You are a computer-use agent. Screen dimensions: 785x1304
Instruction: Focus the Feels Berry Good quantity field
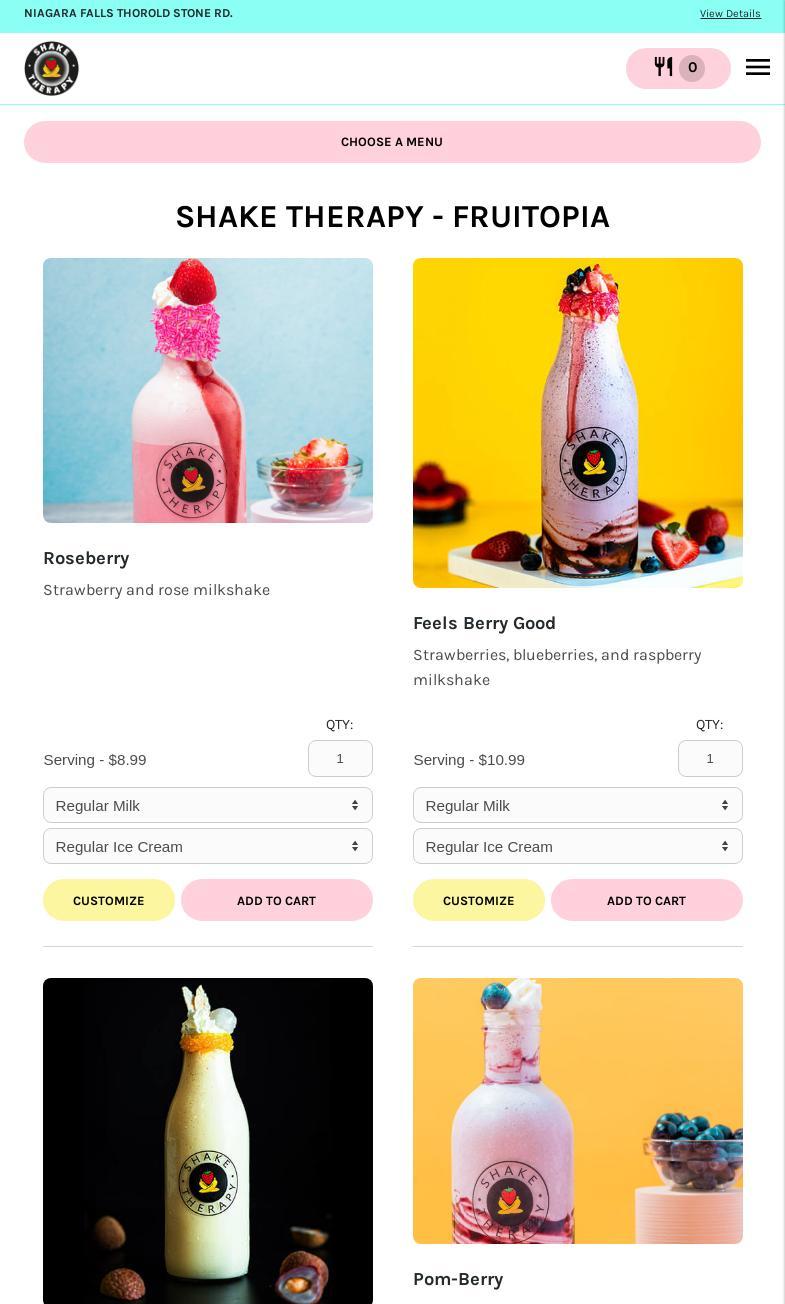(x=710, y=758)
